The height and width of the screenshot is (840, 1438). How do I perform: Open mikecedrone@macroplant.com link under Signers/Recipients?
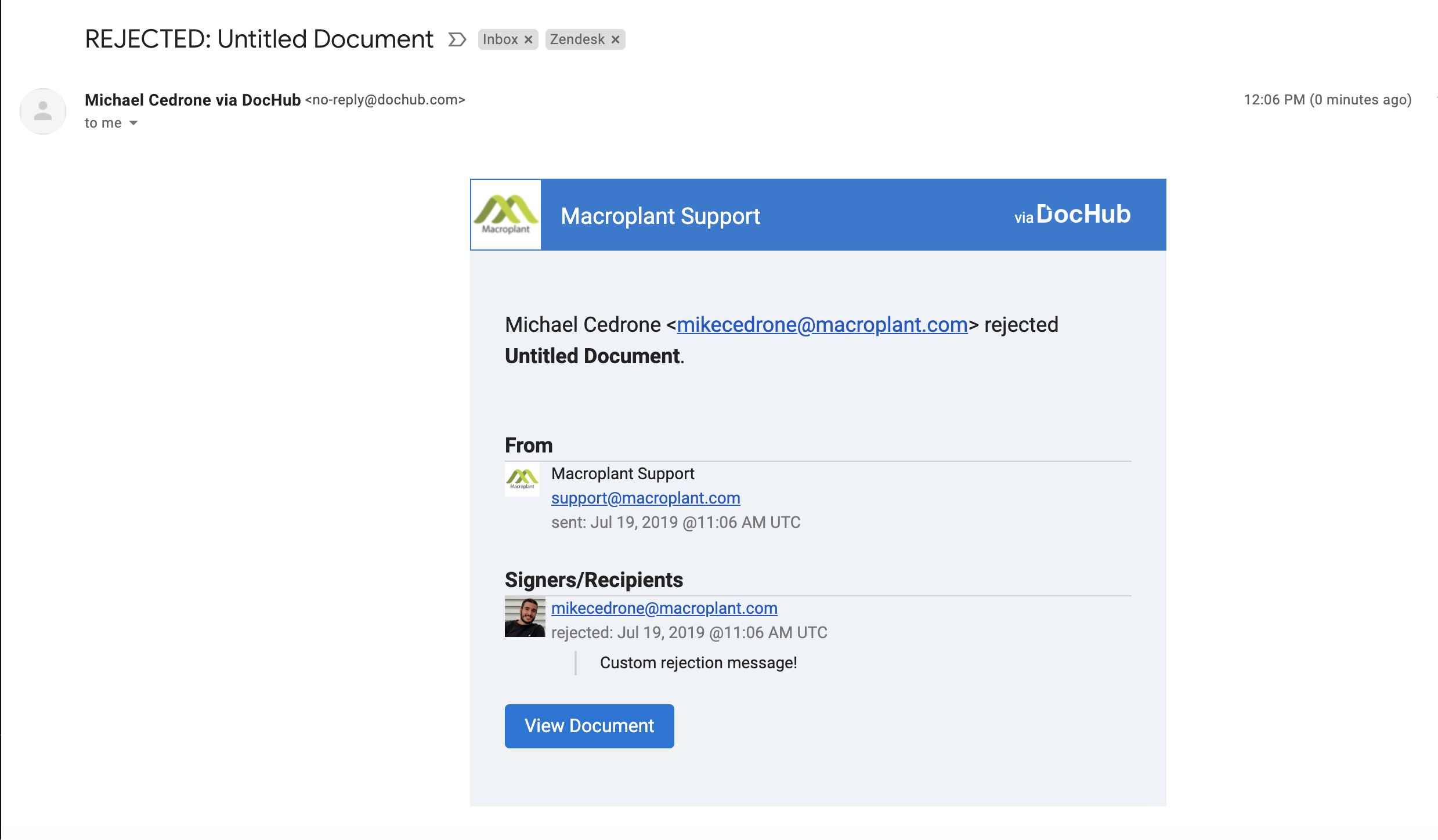coord(664,608)
